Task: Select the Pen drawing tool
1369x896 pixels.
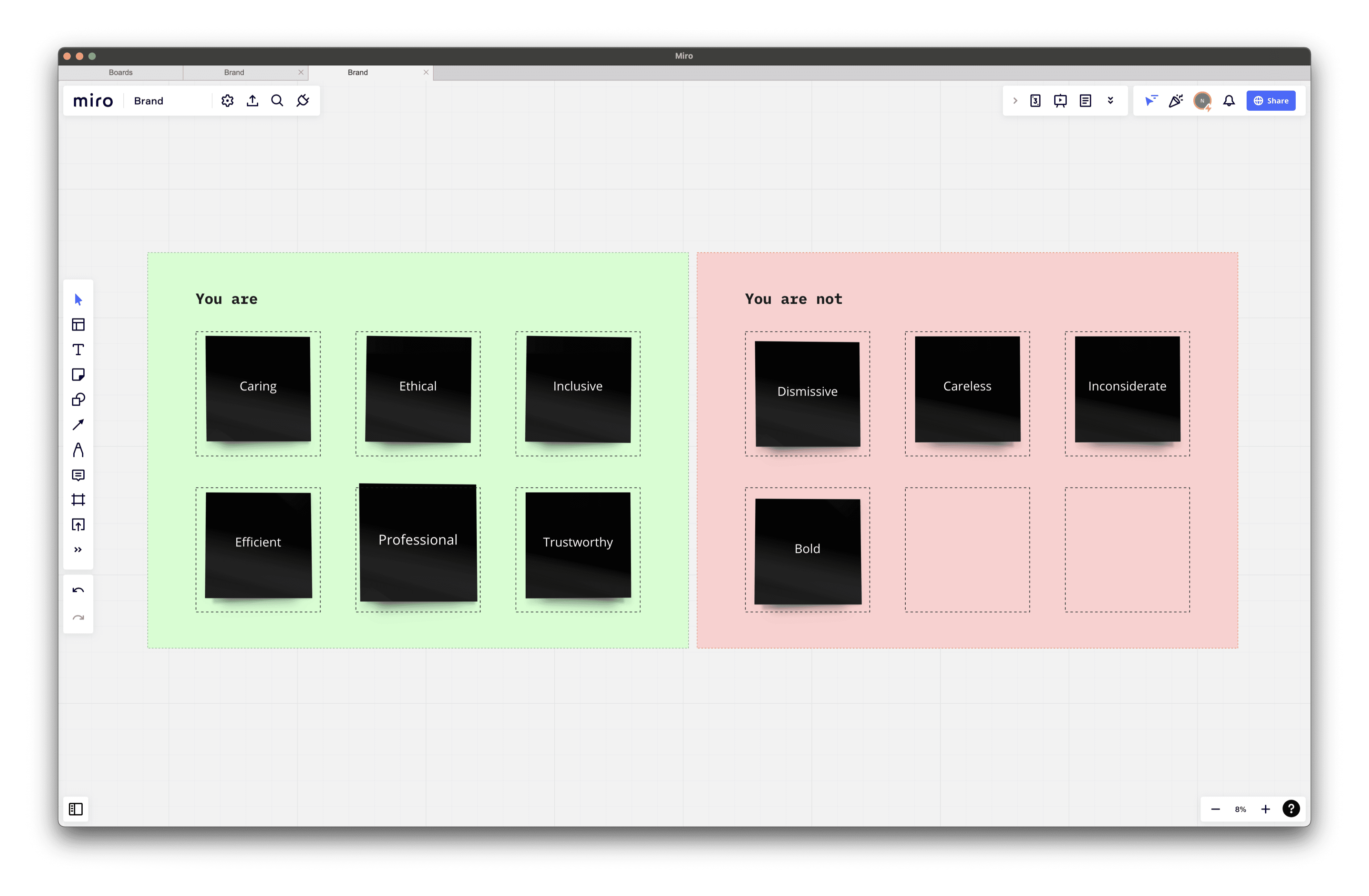Action: (78, 450)
